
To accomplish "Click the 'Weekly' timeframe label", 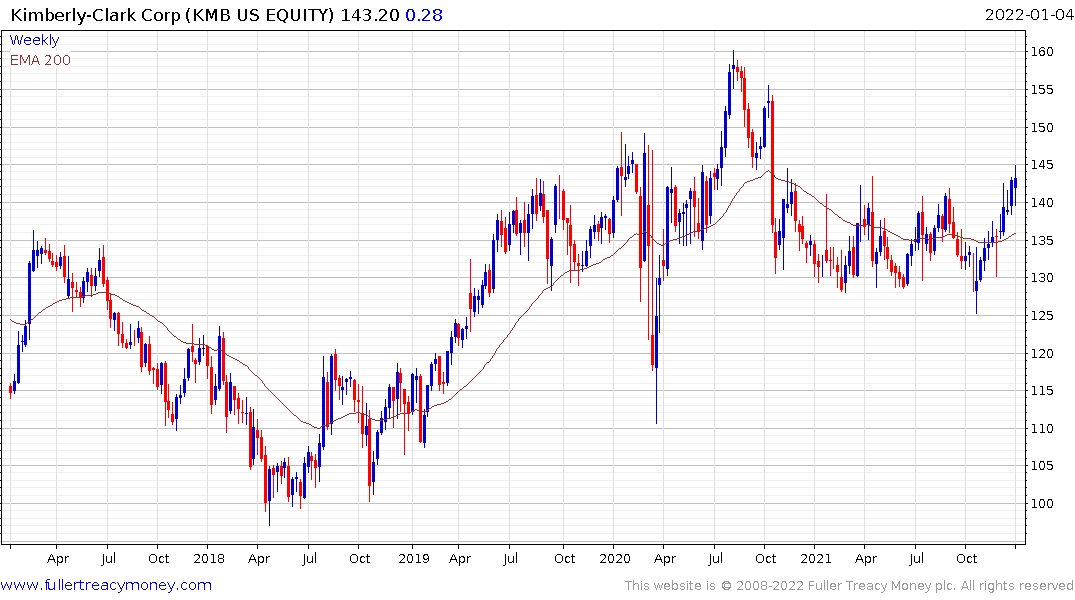I will 34,40.
